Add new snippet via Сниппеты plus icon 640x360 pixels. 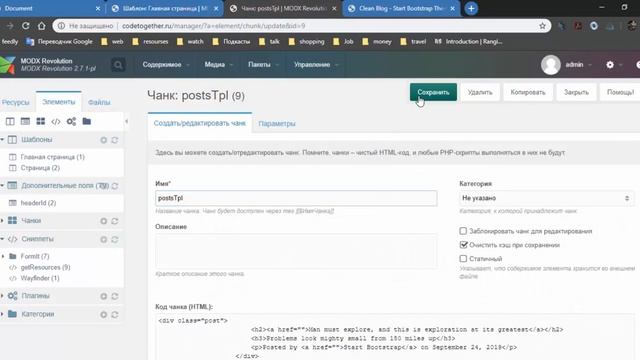click(x=104, y=239)
